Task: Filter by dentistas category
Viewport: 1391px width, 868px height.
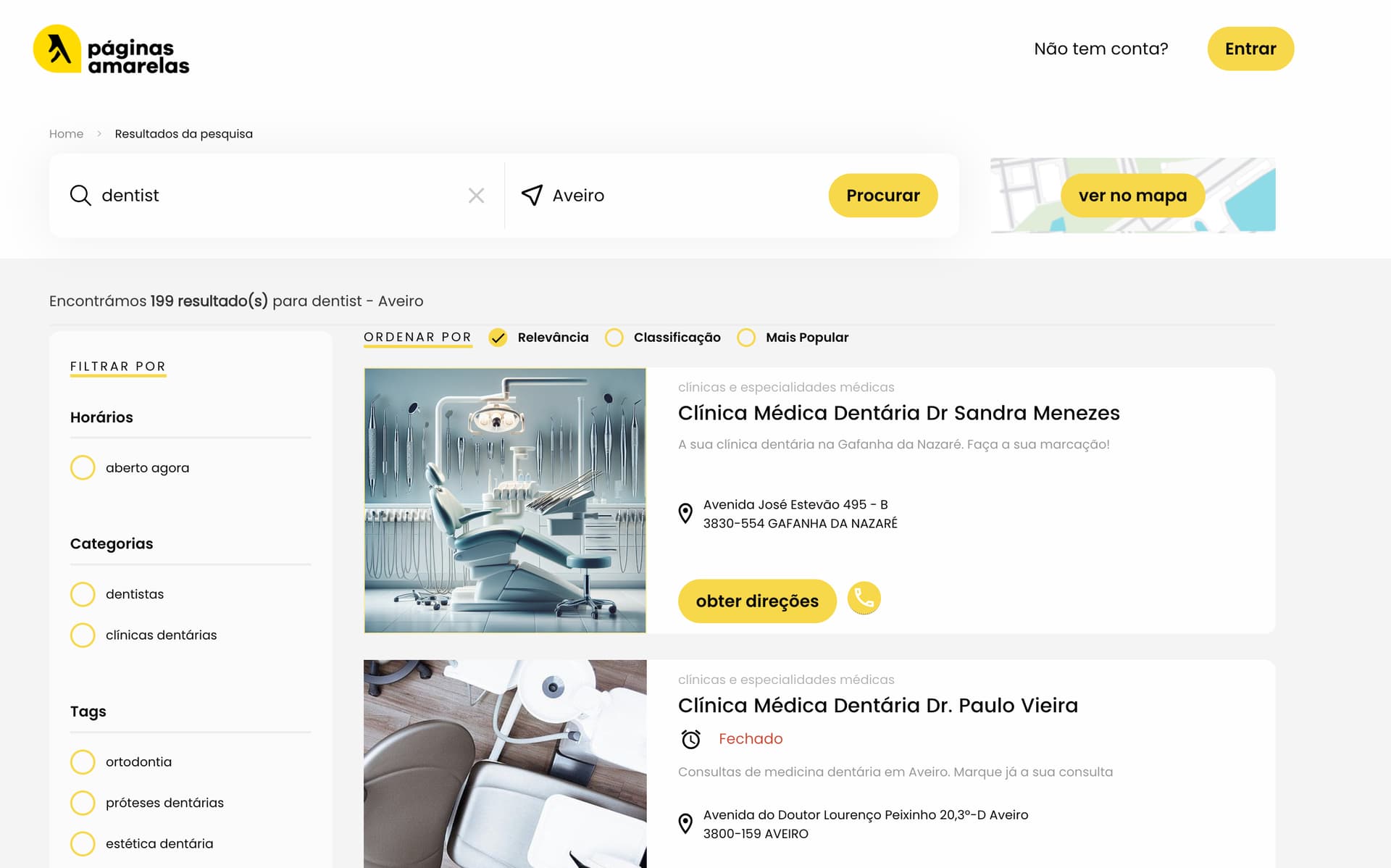Action: (83, 594)
